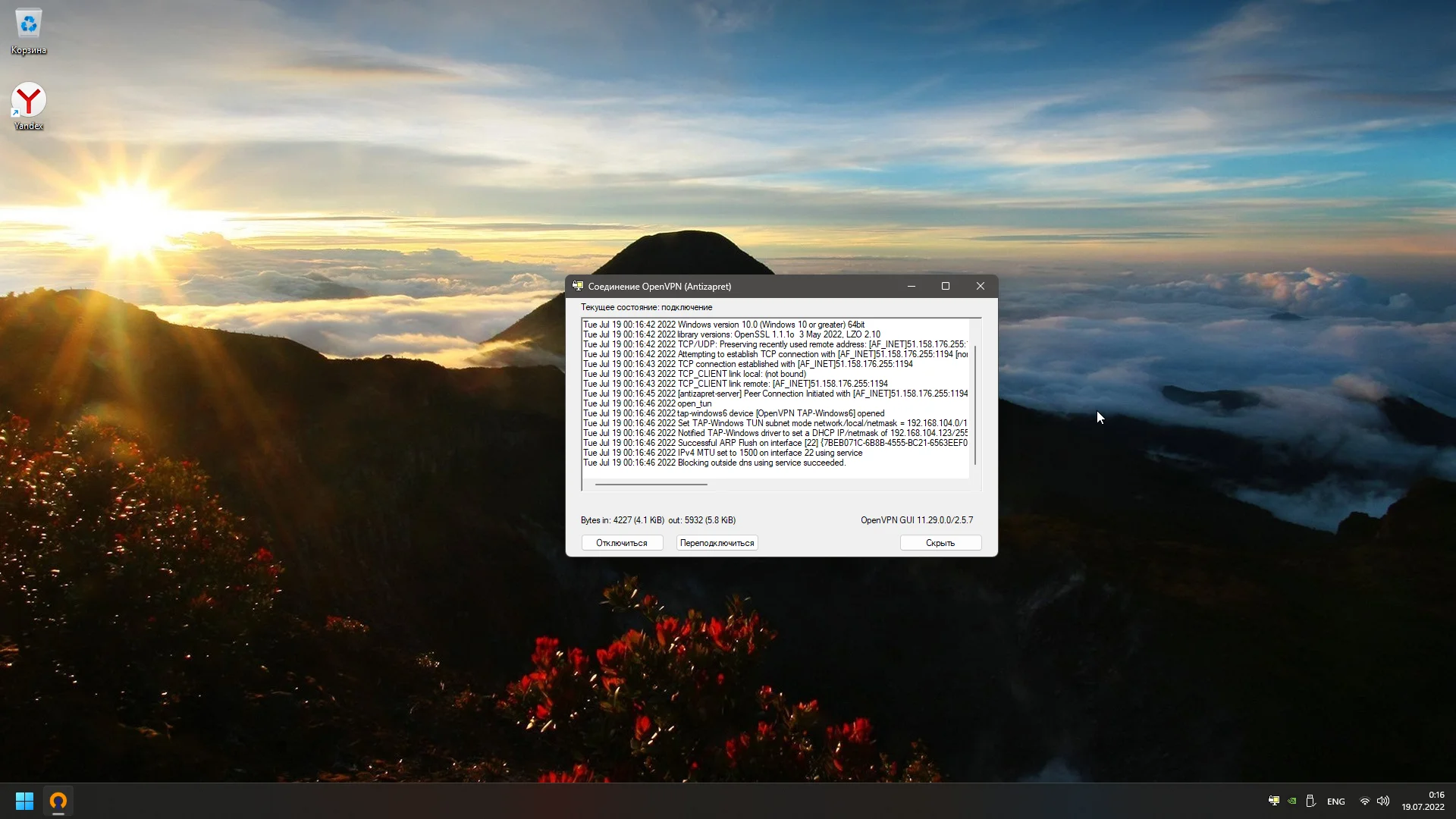Screen dimensions: 1456x819
Task: Click the Скрыть button
Action: [x=940, y=543]
